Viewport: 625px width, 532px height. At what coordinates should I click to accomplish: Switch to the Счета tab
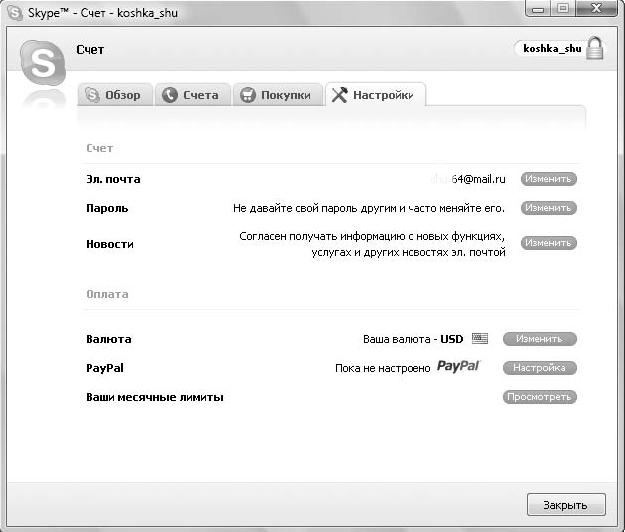[x=192, y=96]
